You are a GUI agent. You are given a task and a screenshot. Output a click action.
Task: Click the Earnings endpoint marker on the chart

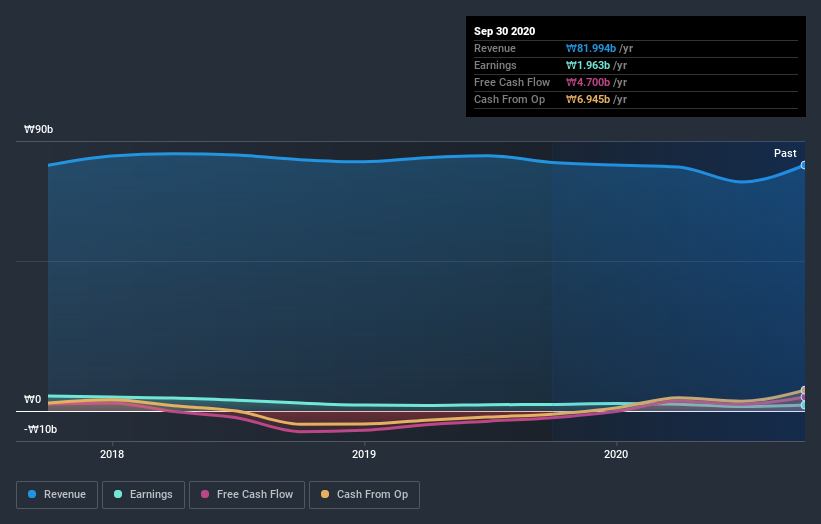pyautogui.click(x=804, y=405)
